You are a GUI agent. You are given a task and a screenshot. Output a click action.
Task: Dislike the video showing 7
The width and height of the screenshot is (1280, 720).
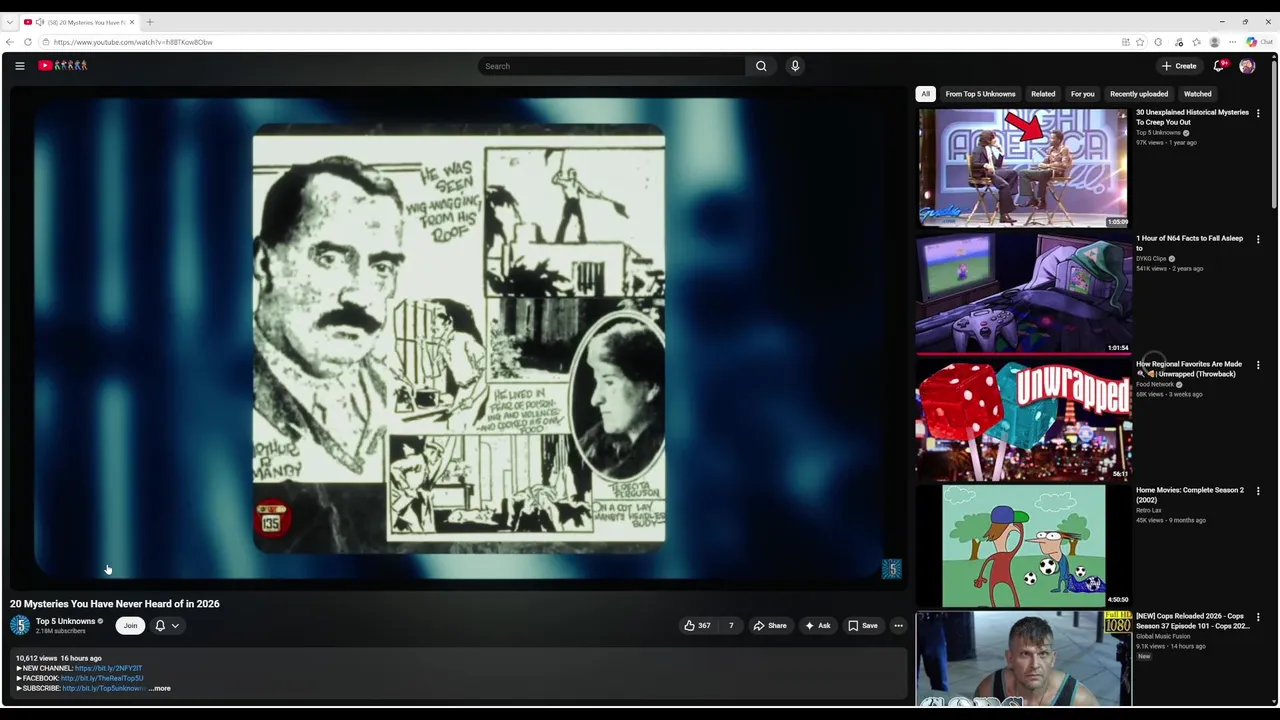coord(731,626)
